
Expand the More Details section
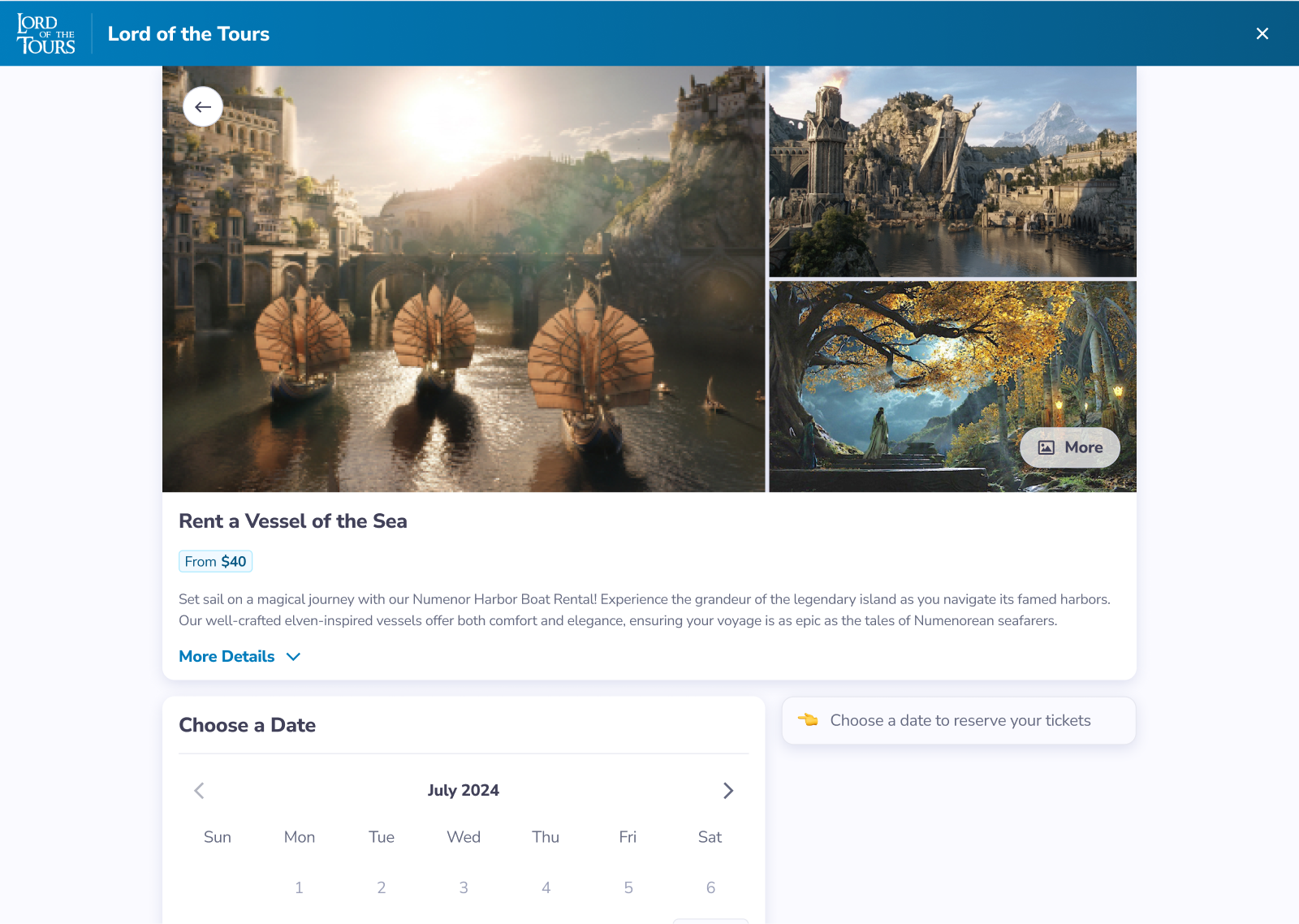[240, 656]
